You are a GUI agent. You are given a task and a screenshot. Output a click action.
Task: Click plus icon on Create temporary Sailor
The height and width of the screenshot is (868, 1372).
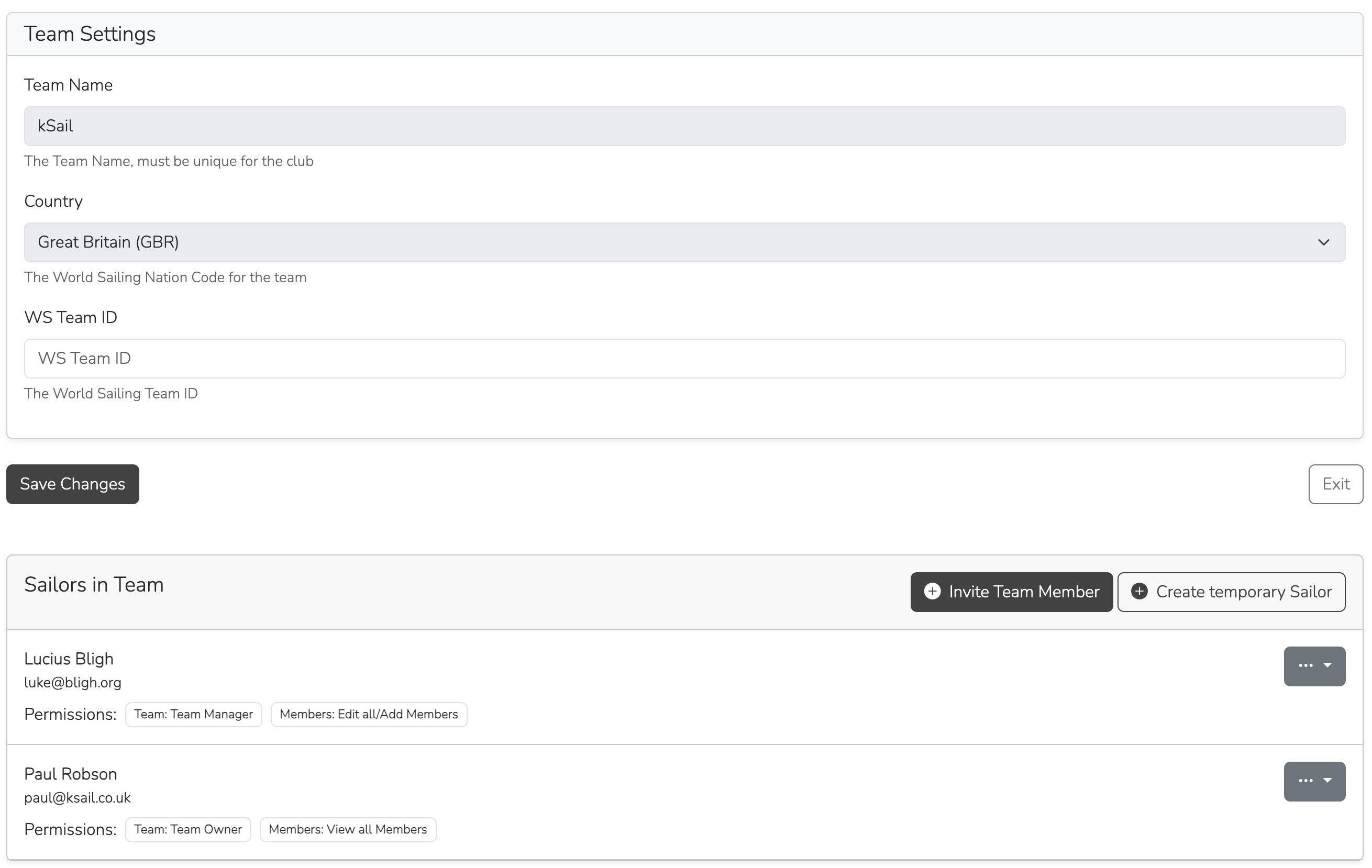(x=1139, y=592)
